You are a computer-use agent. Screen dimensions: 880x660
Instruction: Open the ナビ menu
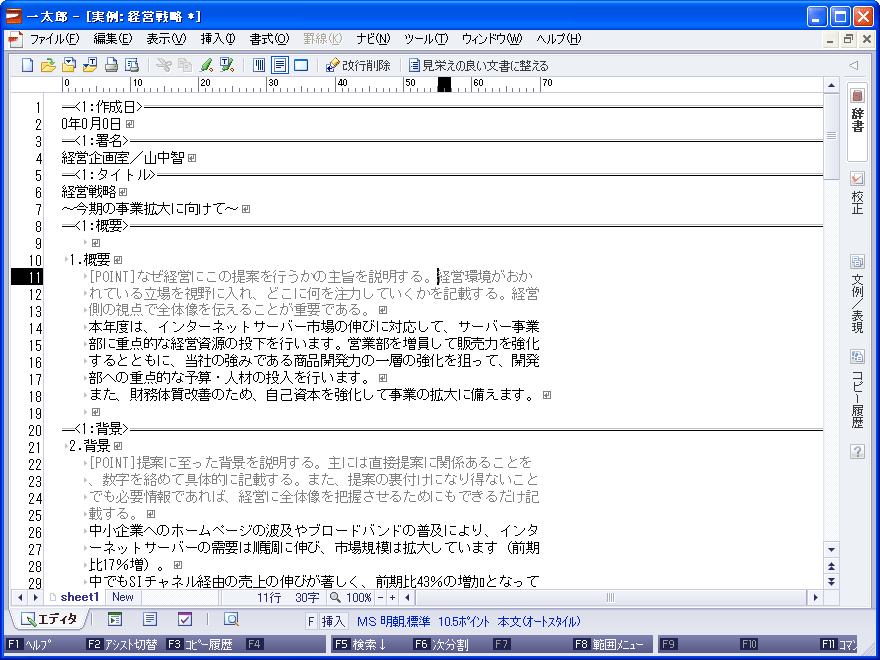[373, 37]
